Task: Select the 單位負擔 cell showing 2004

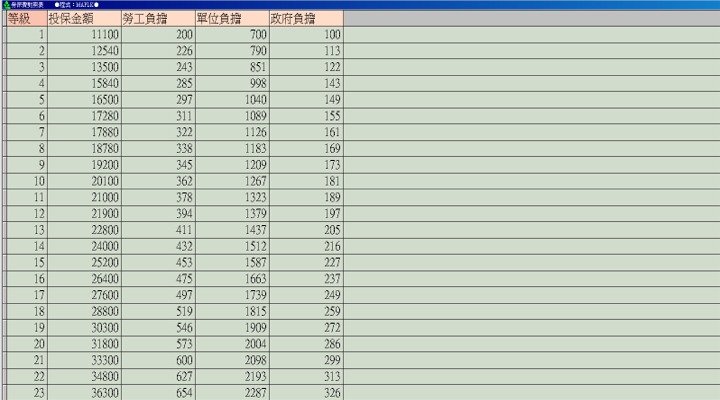Action: pos(231,344)
